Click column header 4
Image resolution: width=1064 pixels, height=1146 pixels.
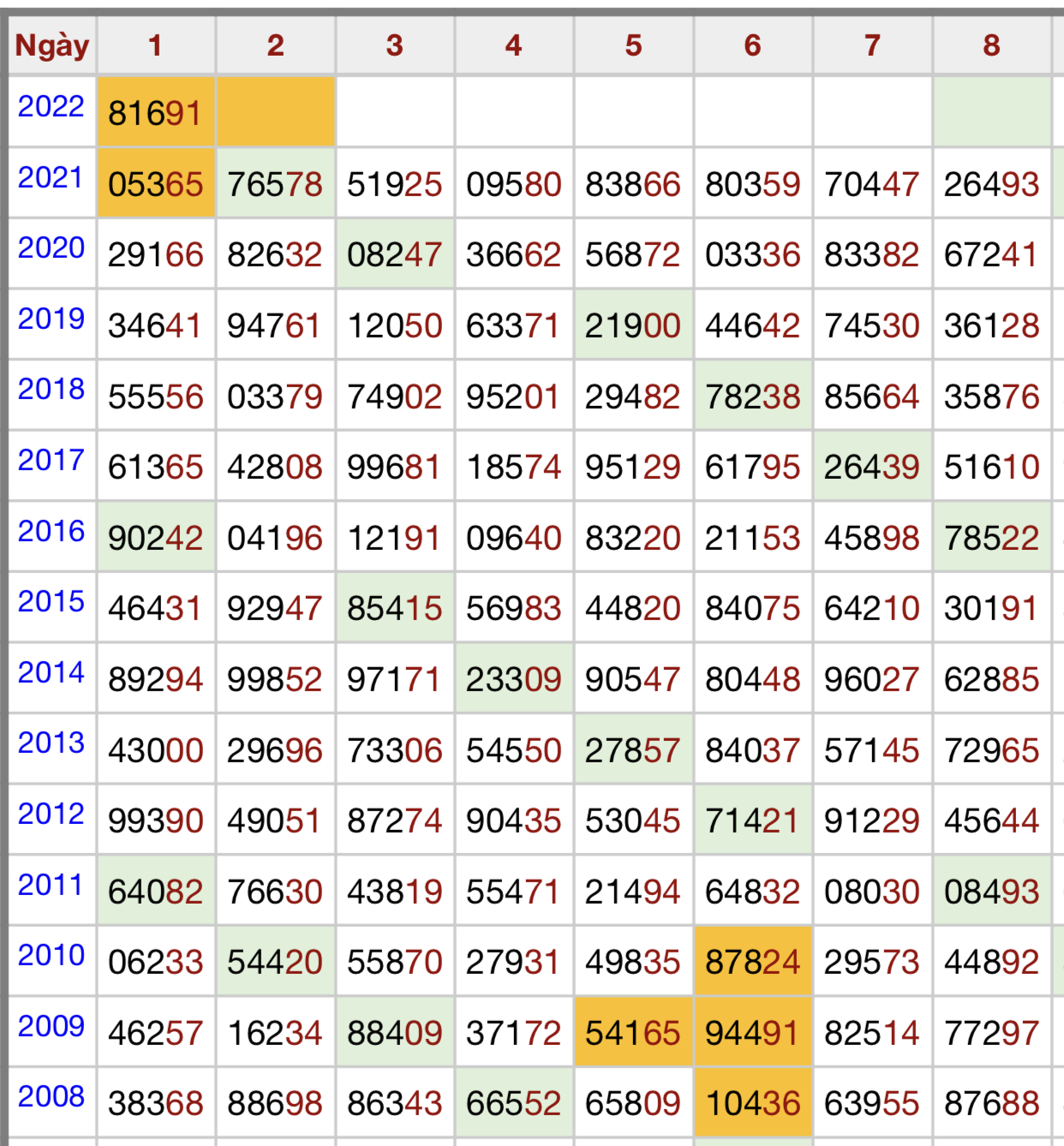513,45
